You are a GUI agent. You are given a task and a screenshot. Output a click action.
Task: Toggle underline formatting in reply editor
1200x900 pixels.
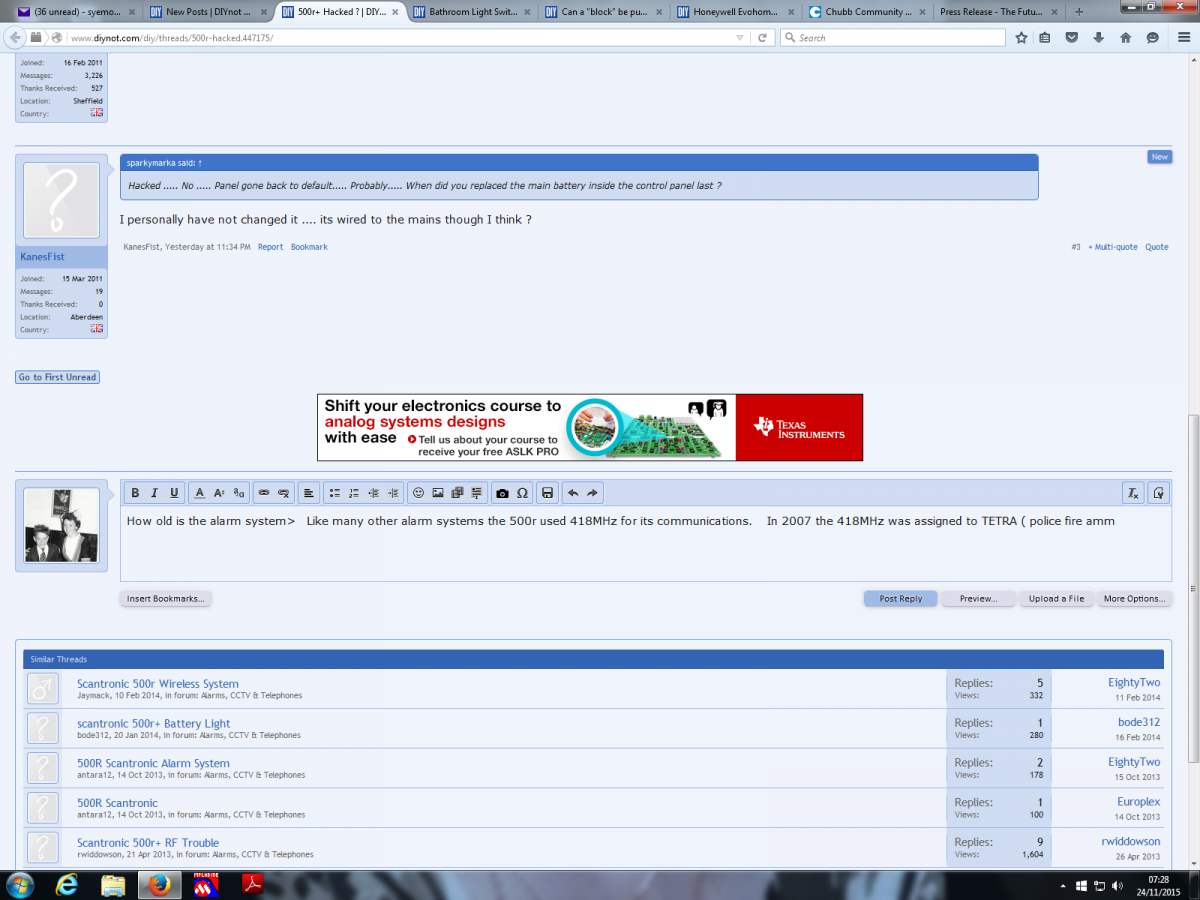174,493
